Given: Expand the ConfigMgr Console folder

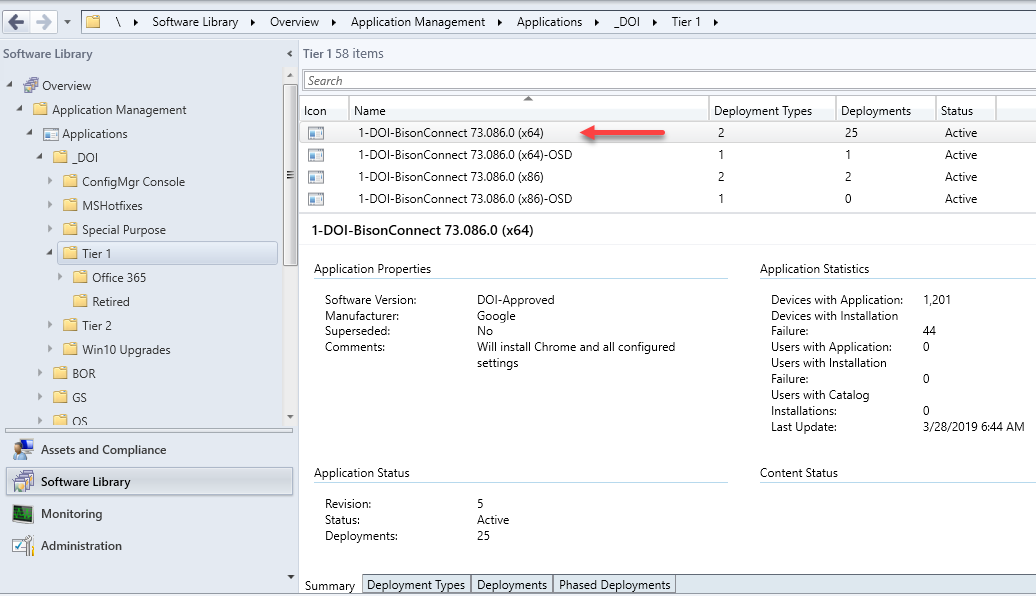Looking at the screenshot, I should click(50, 181).
